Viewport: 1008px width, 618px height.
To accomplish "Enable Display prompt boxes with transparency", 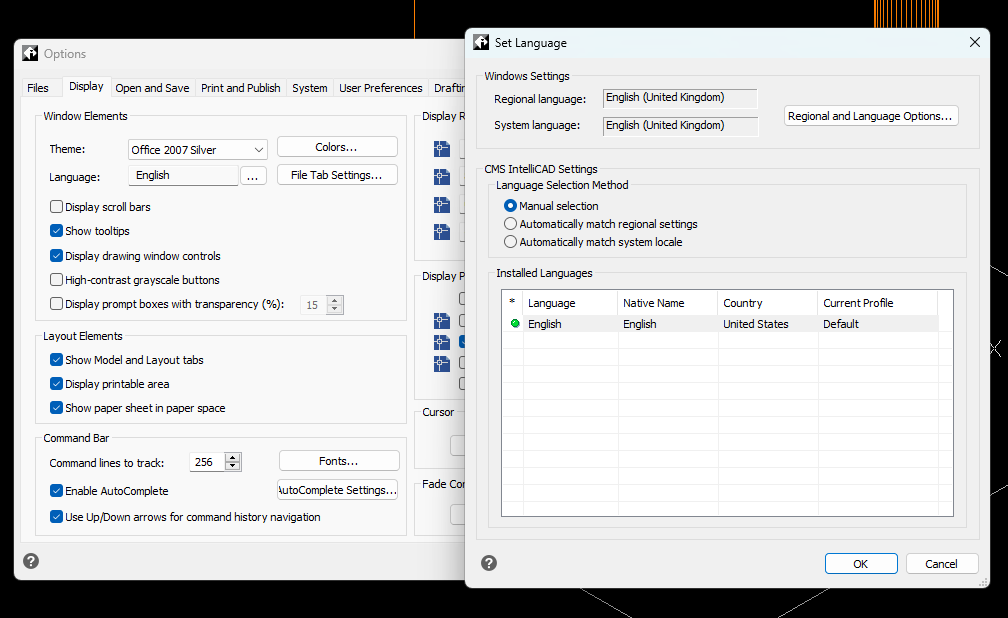I will [x=57, y=304].
